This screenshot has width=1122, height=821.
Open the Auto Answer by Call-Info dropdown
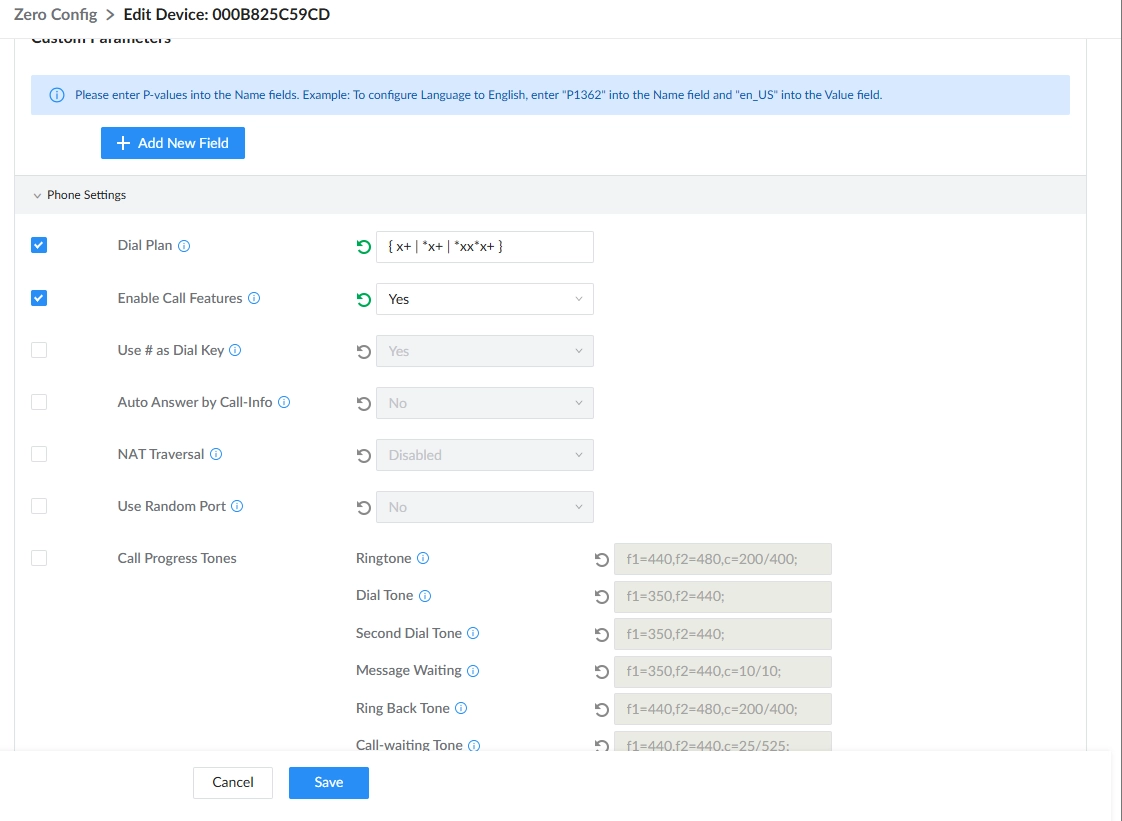coord(484,403)
